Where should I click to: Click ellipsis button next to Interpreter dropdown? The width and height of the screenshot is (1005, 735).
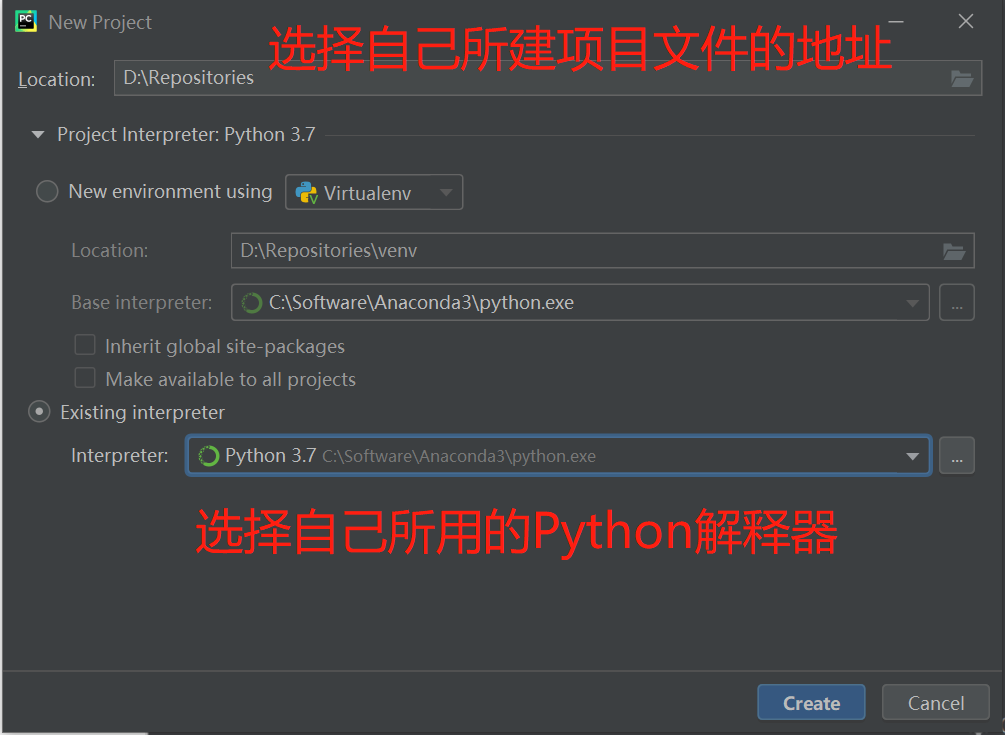click(x=956, y=456)
